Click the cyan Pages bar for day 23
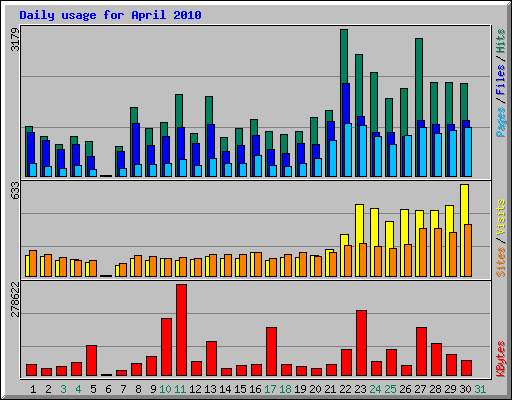 click(x=363, y=151)
